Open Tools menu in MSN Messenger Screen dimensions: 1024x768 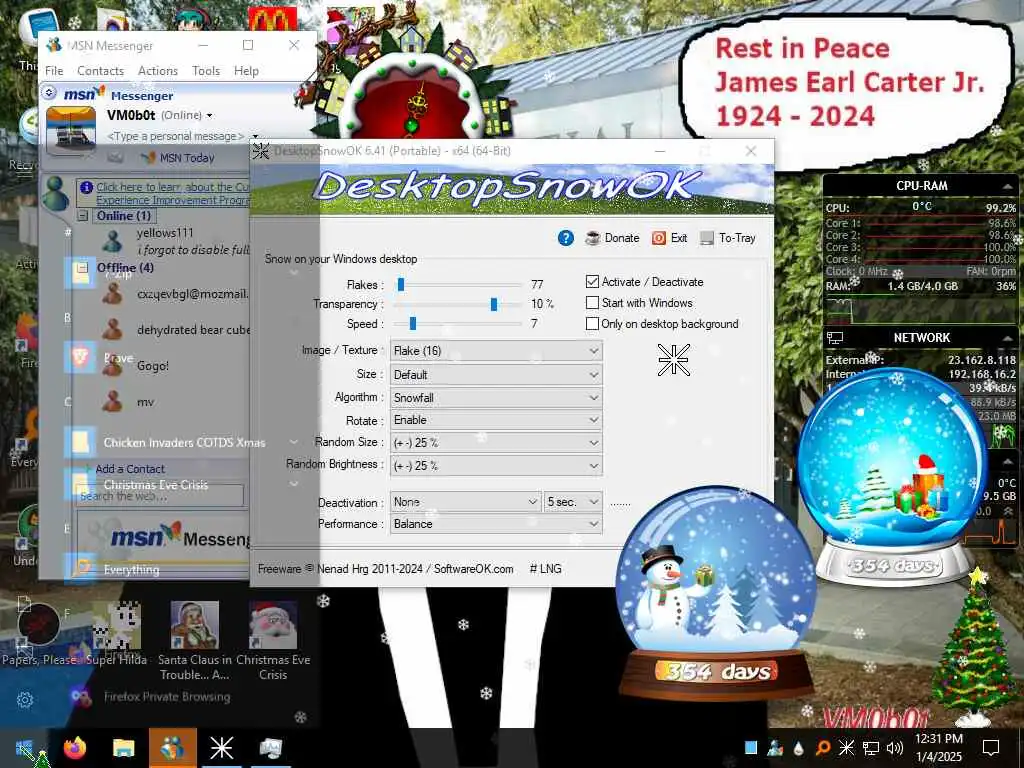[x=206, y=71]
